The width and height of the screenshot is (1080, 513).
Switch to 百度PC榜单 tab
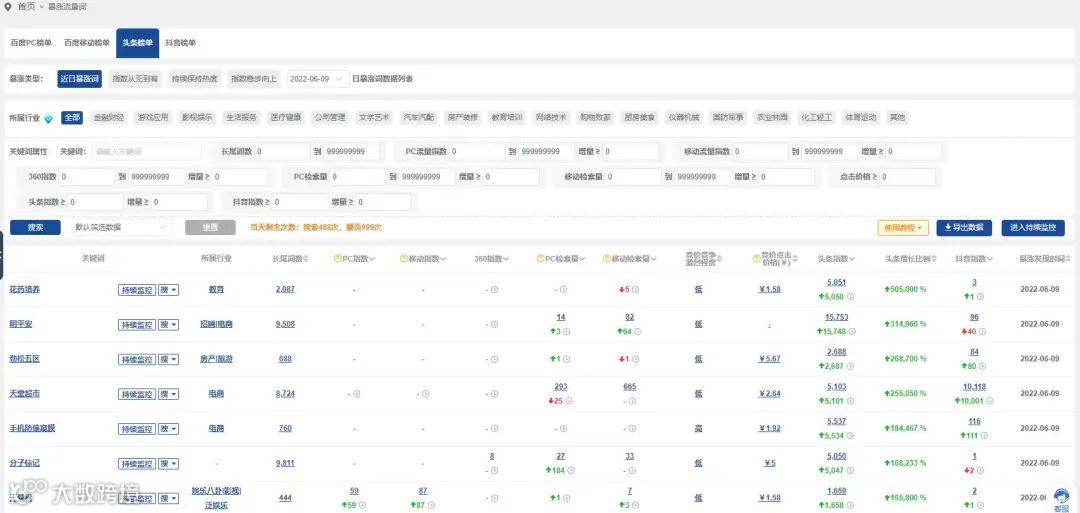(x=31, y=43)
